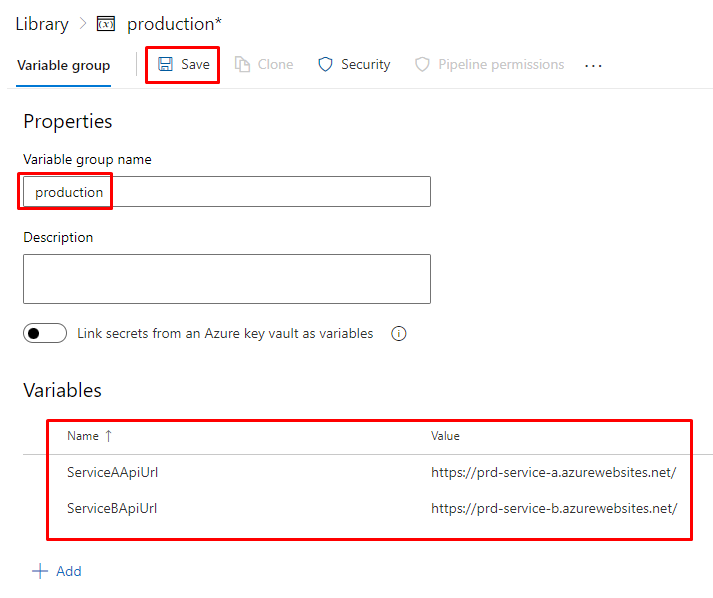Select the ServiceAApiUrl variable name

[x=112, y=472]
